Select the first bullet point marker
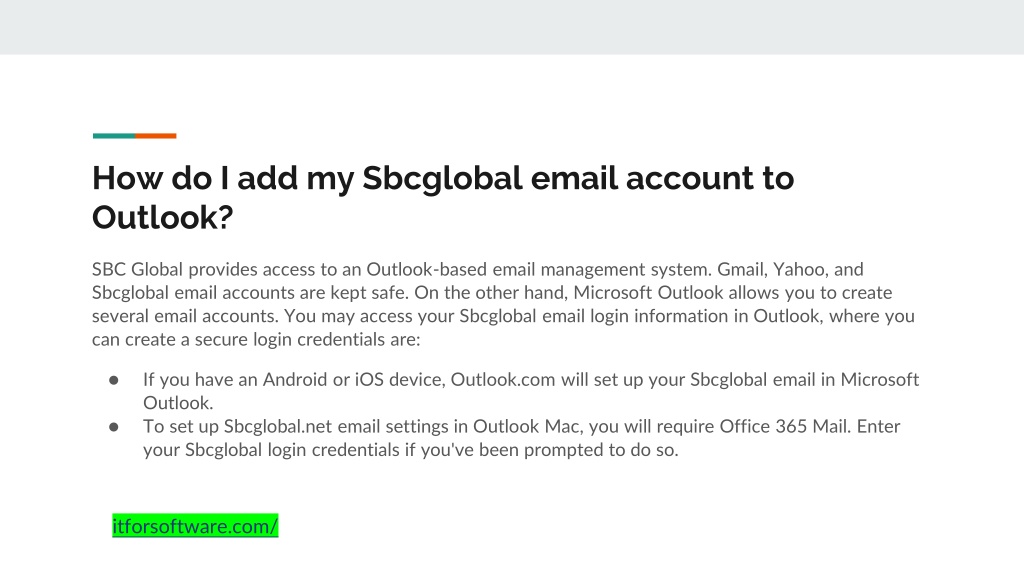This screenshot has width=1024, height=576. pyautogui.click(x=114, y=380)
